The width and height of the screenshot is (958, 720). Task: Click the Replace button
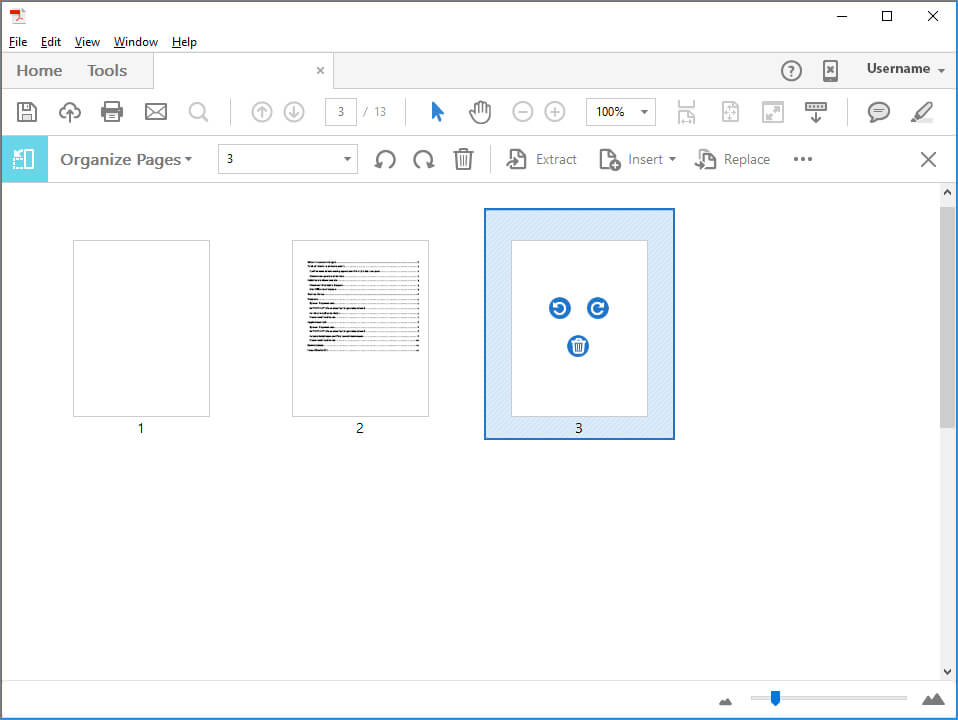[x=733, y=159]
